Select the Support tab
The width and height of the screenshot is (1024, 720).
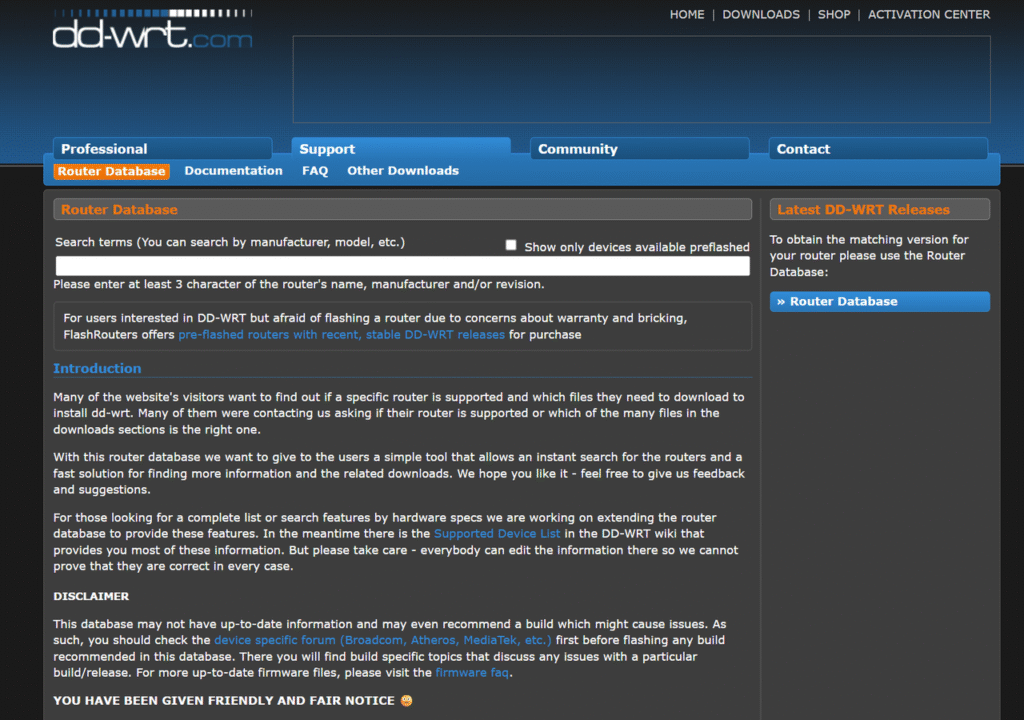[401, 148]
